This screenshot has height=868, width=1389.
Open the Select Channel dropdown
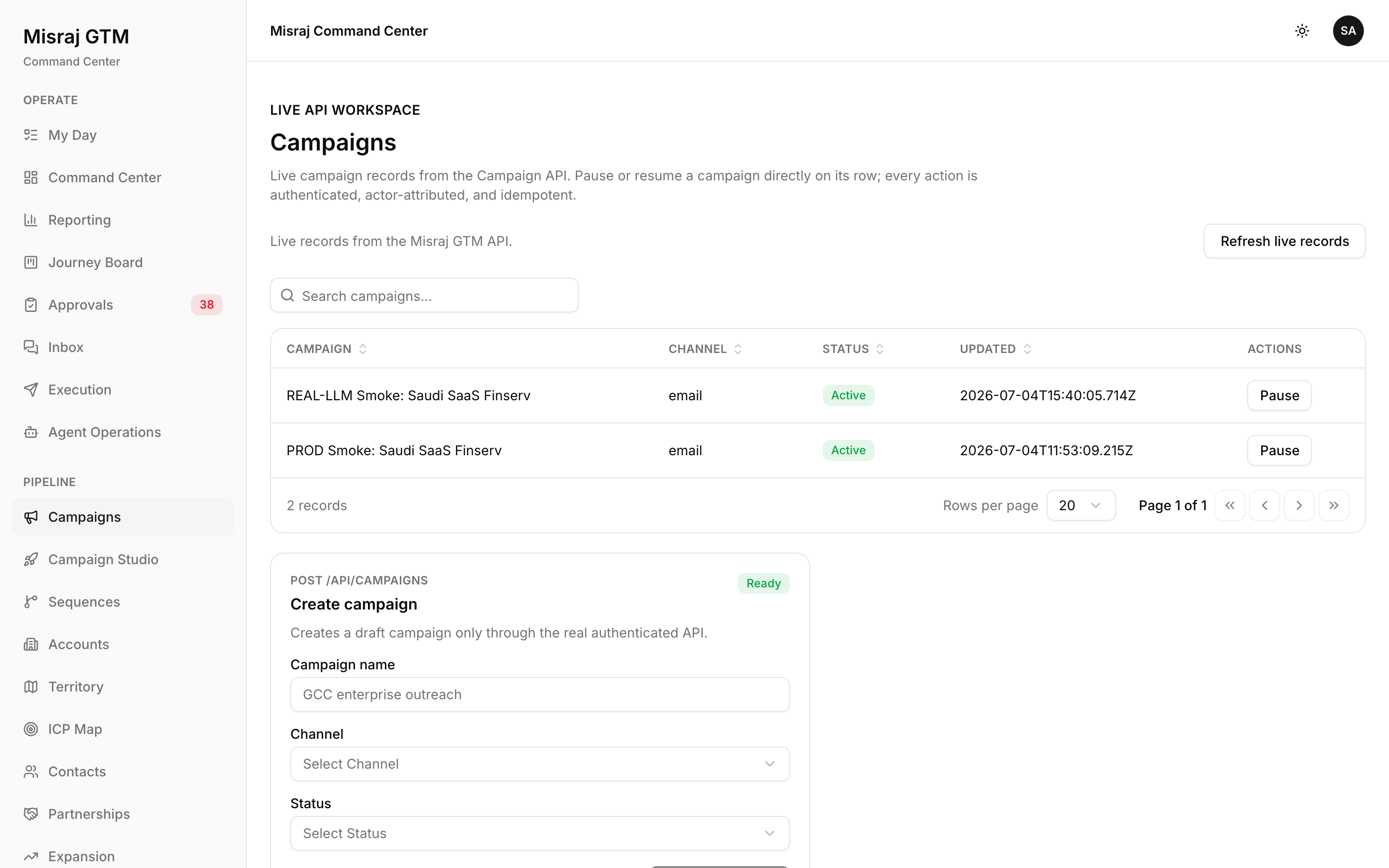coord(540,764)
